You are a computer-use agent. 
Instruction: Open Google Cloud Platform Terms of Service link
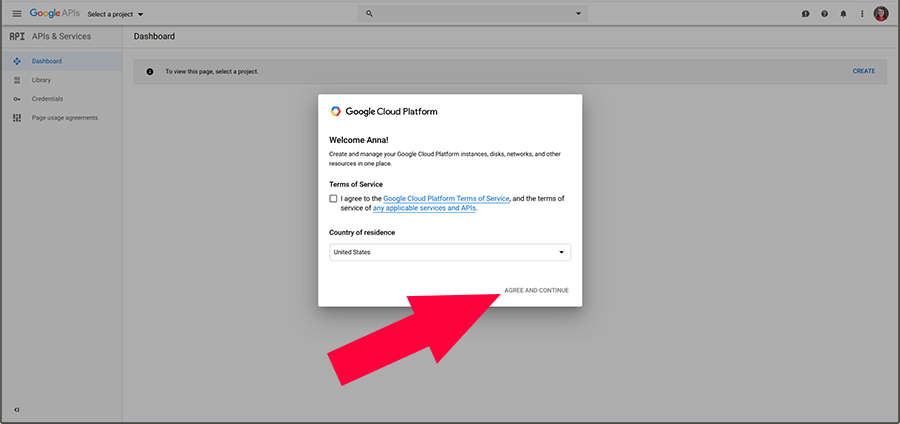[x=447, y=199]
